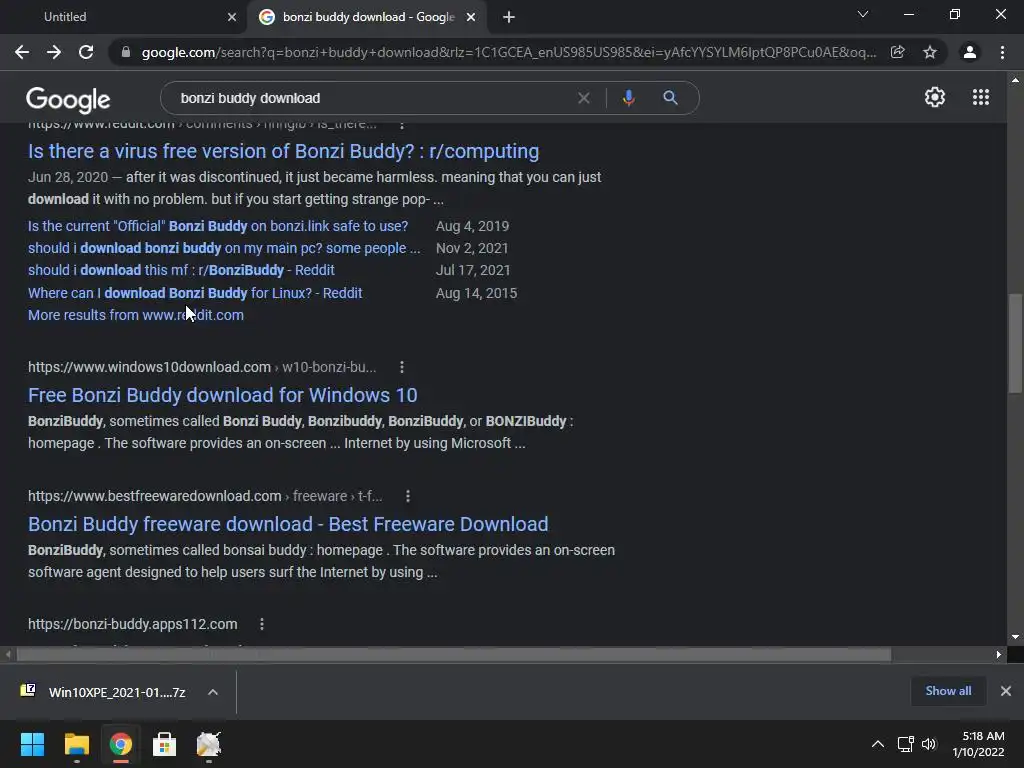
Task: Click the scroll down arrow
Action: tap(1015, 637)
